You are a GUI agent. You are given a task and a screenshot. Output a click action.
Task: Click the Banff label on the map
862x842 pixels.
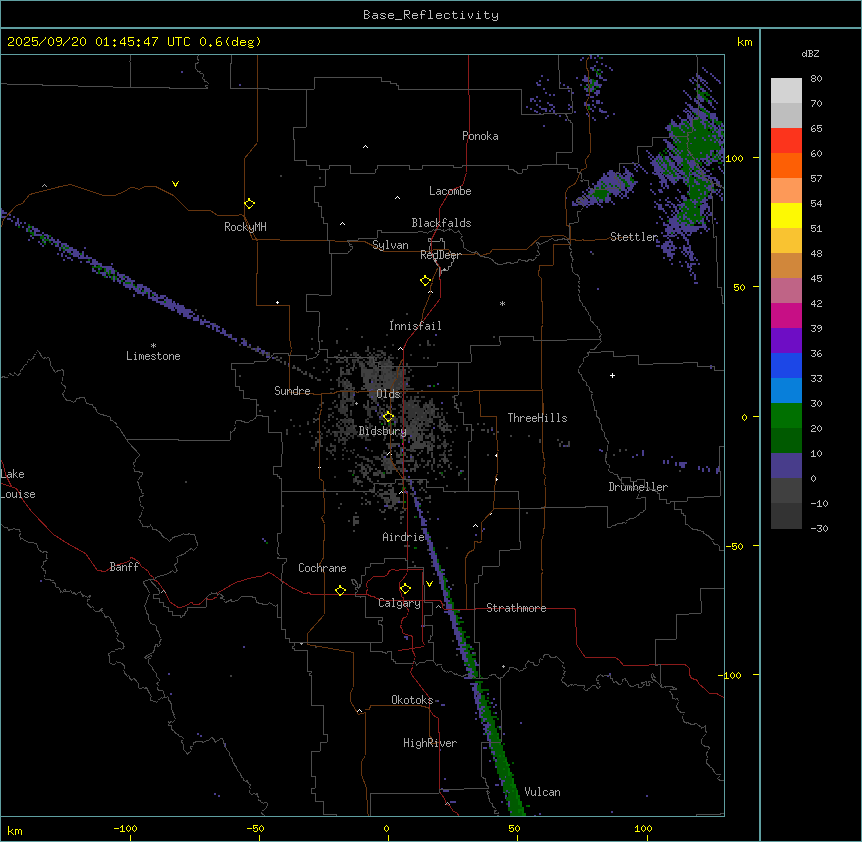coord(124,567)
